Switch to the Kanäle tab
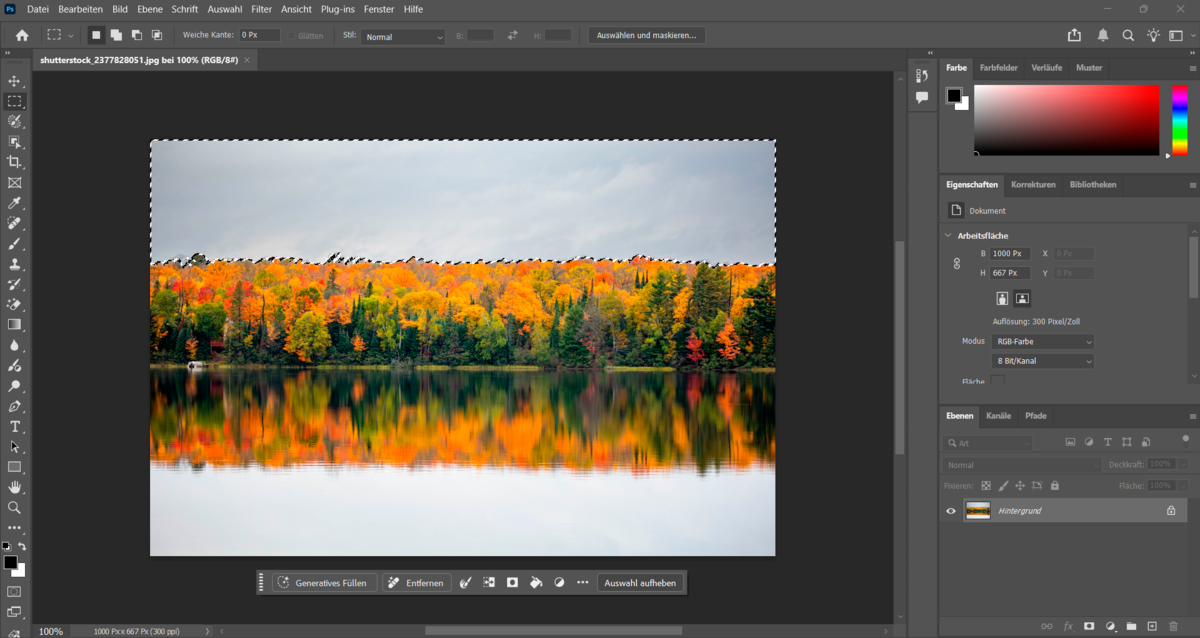The height and width of the screenshot is (638, 1200). [x=998, y=415]
